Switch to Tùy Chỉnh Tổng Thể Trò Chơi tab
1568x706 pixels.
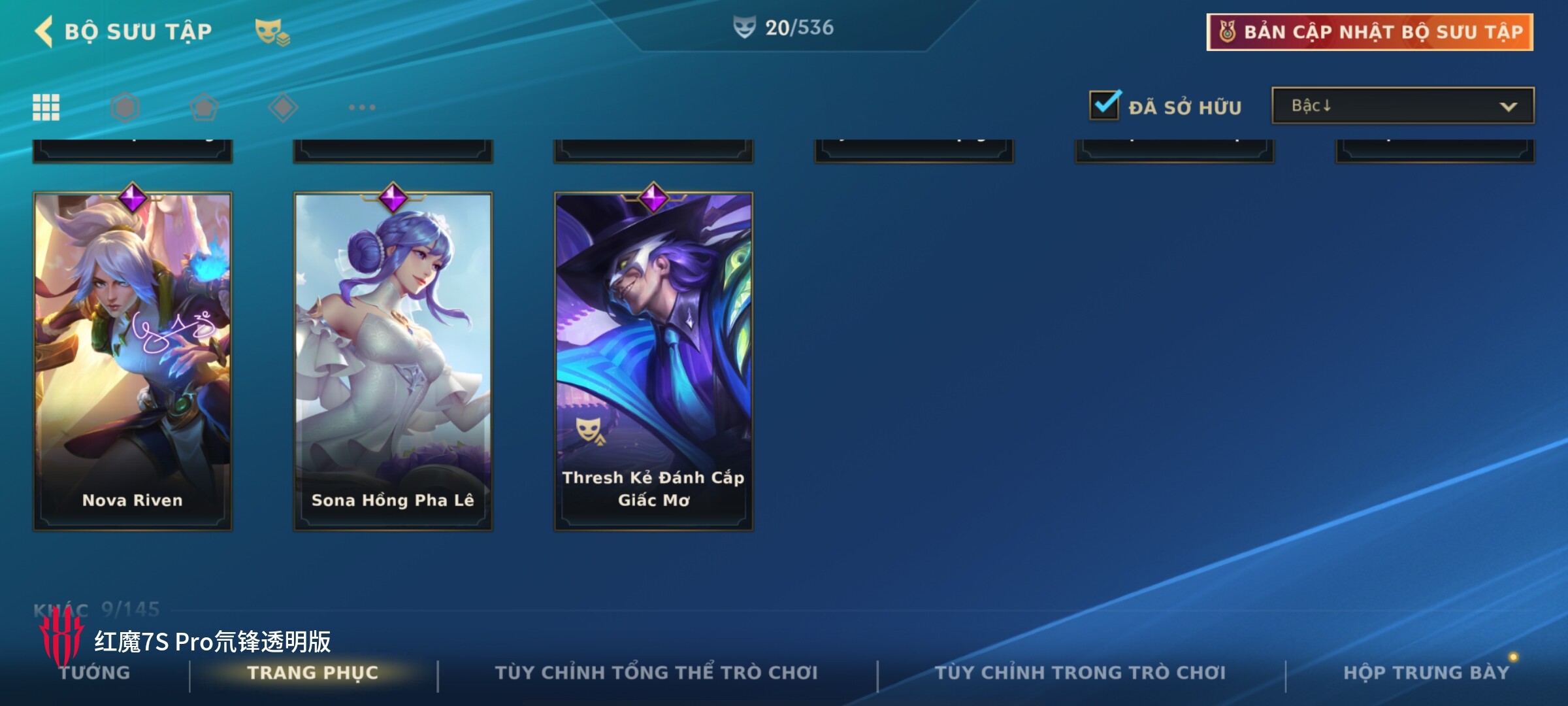coord(656,673)
